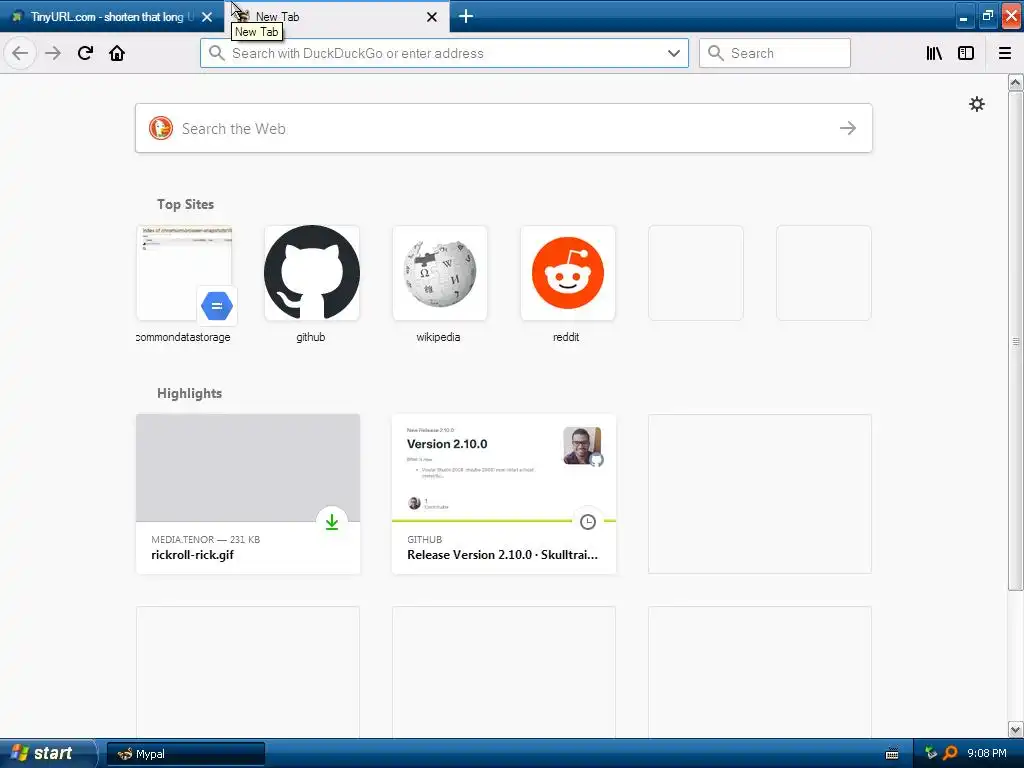Click the vertical scrollbar thumb
This screenshot has height=768, width=1024.
pos(1015,341)
